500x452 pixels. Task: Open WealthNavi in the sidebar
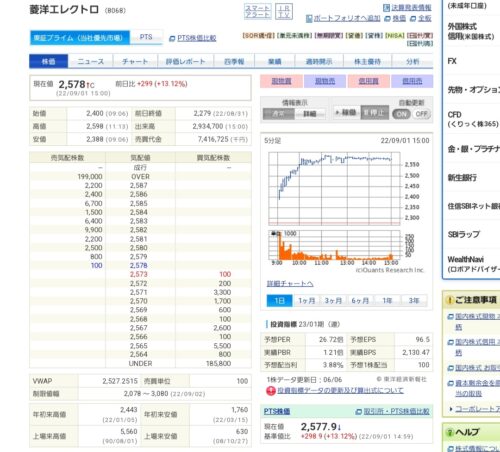point(473,264)
